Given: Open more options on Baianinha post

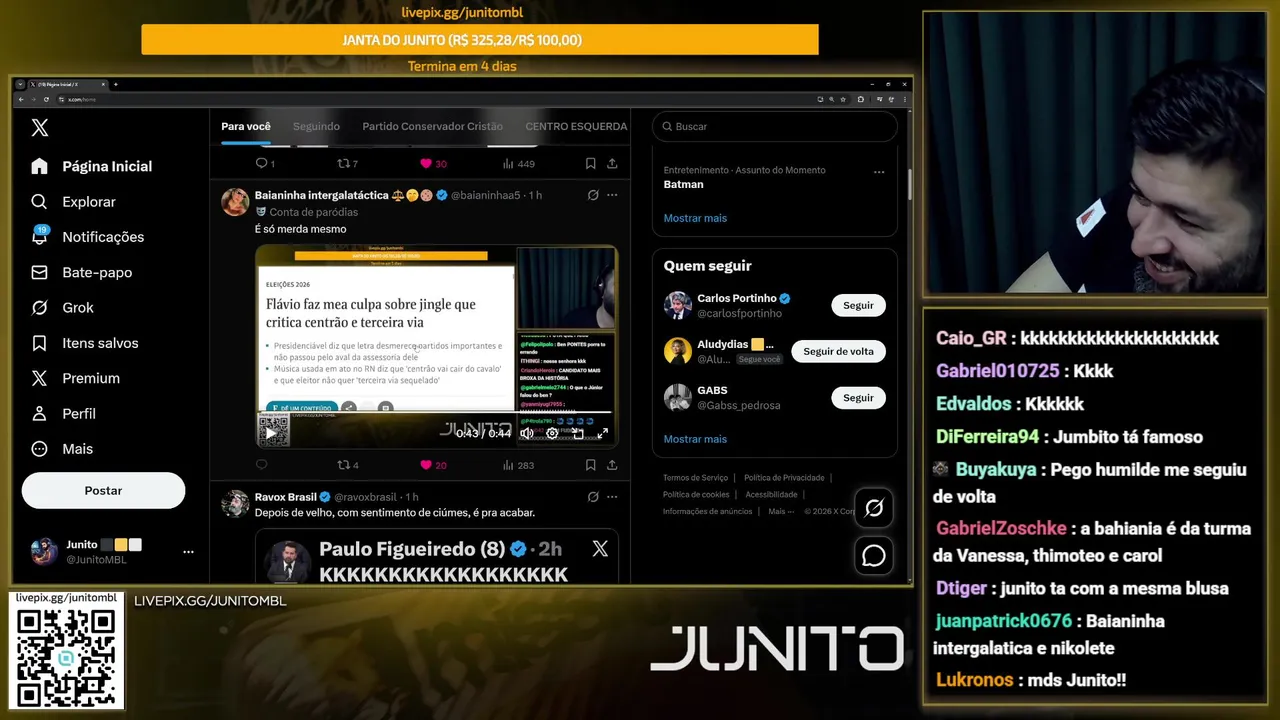Looking at the screenshot, I should coord(612,195).
